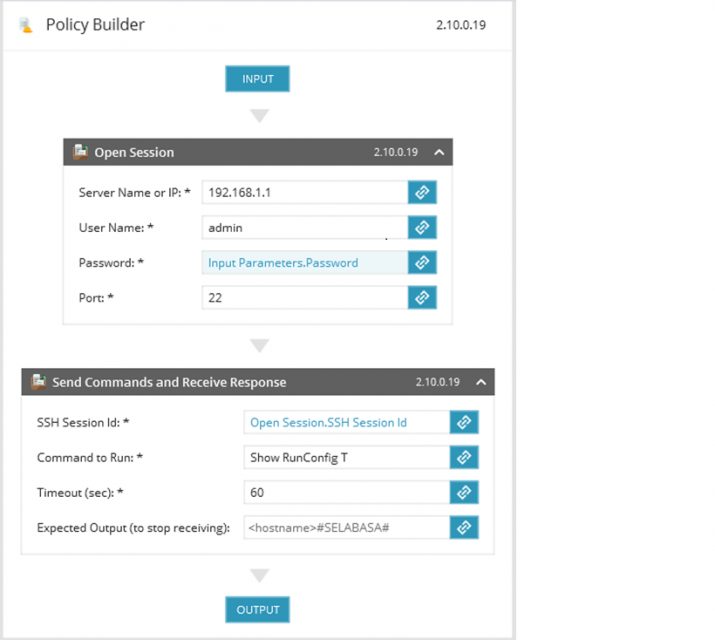Click the 'Expected Output (to stop receiving):' label
The image size is (715, 640).
tap(133, 528)
